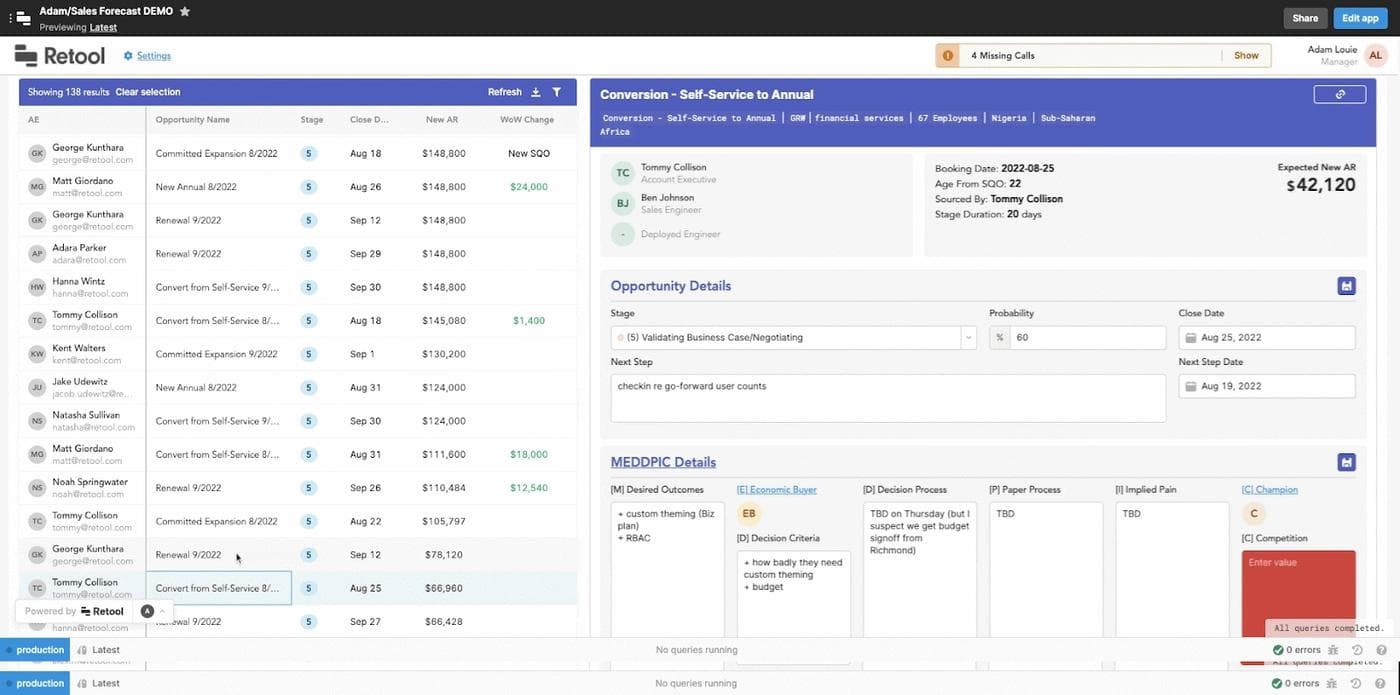Image resolution: width=1400 pixels, height=695 pixels.
Task: Expand the Powered by Retool chevron
Action: pyautogui.click(x=163, y=611)
